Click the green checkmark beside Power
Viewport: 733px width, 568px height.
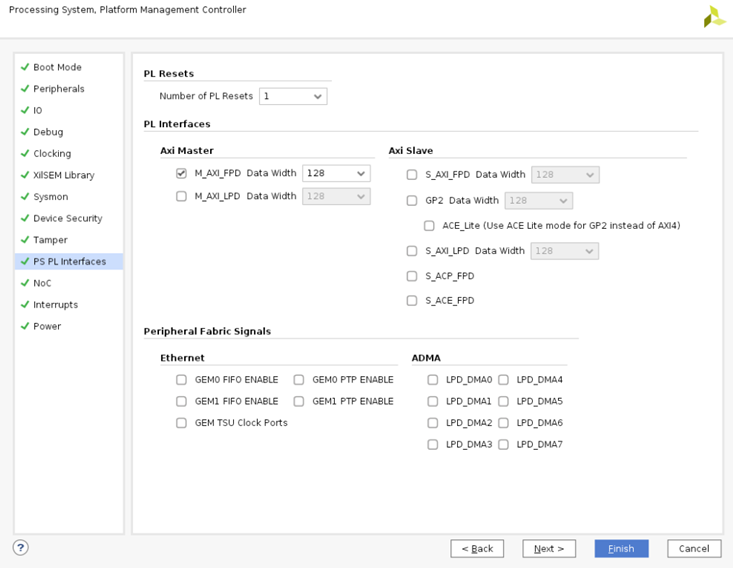click(x=25, y=326)
